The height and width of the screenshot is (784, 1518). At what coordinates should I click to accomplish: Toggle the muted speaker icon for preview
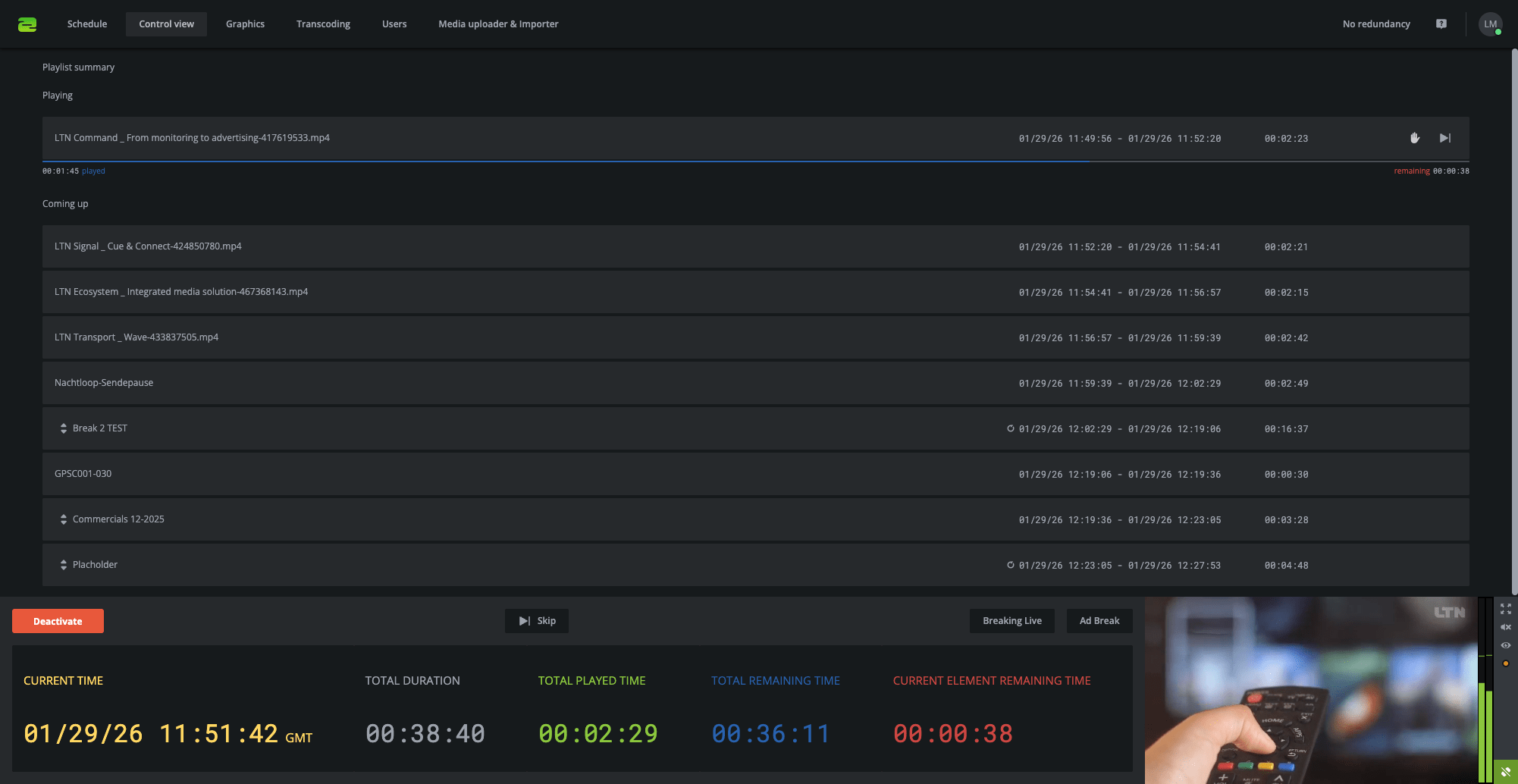1506,627
